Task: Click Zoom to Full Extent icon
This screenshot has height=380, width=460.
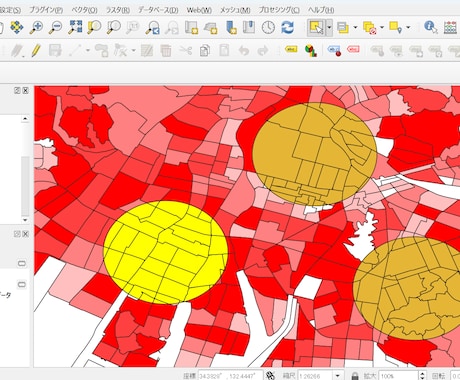Action: 75,27
